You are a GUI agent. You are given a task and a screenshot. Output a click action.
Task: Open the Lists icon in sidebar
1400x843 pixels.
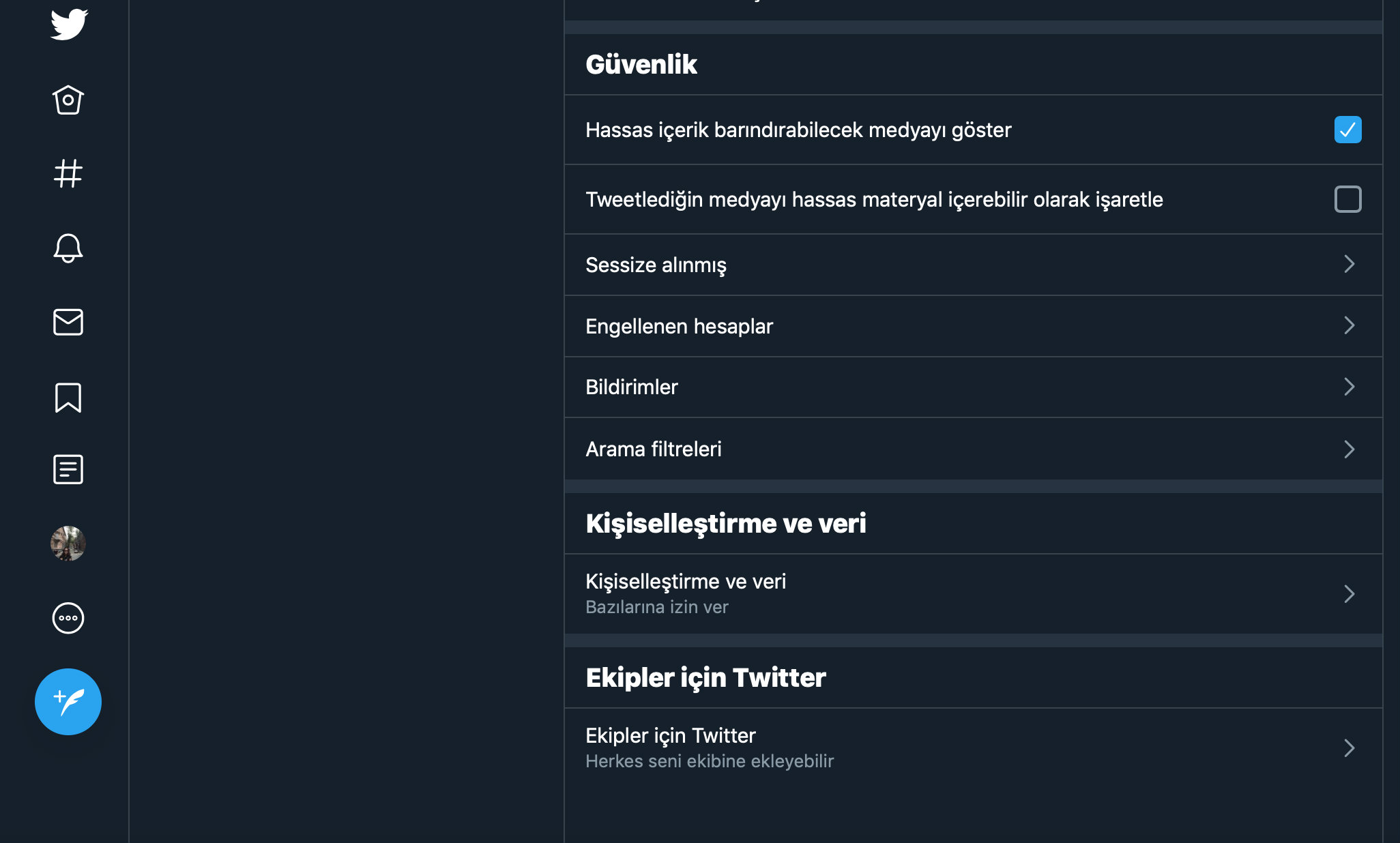68,469
